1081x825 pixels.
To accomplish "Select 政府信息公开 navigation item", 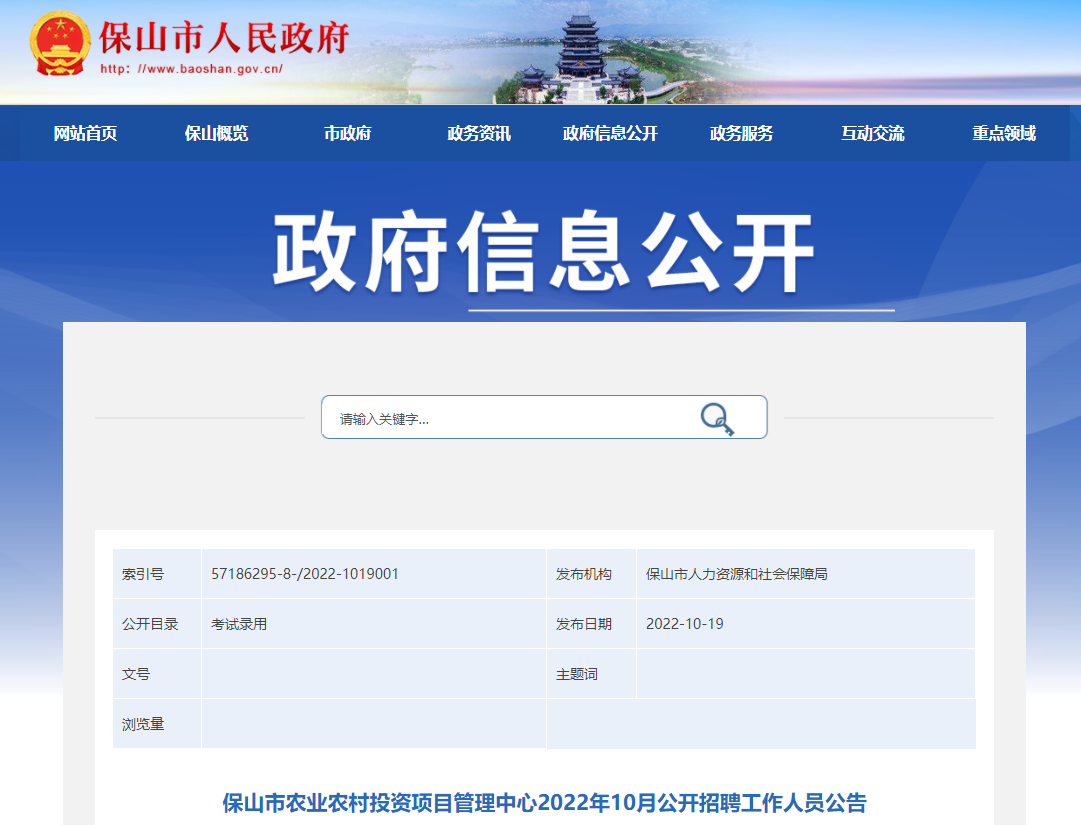I will [x=610, y=133].
